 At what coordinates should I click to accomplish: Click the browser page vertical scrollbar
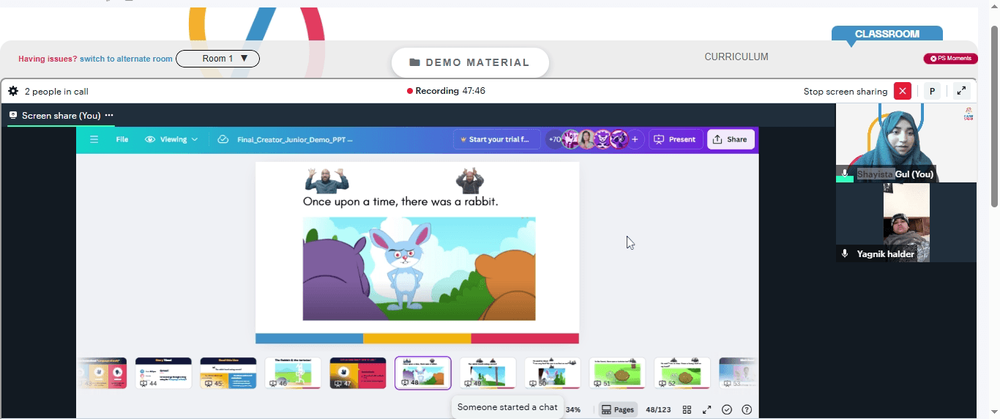(994, 115)
